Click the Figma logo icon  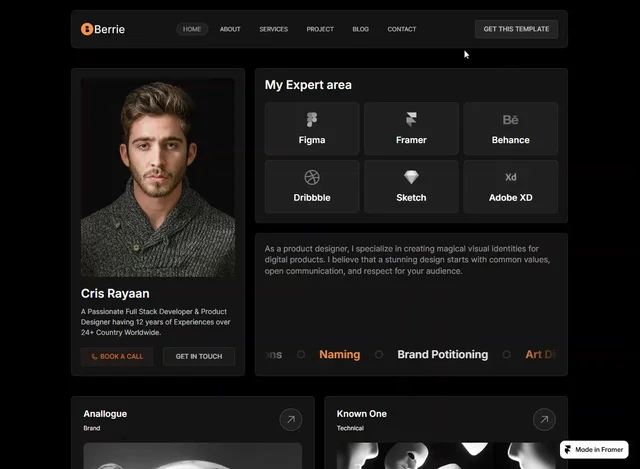(312, 120)
